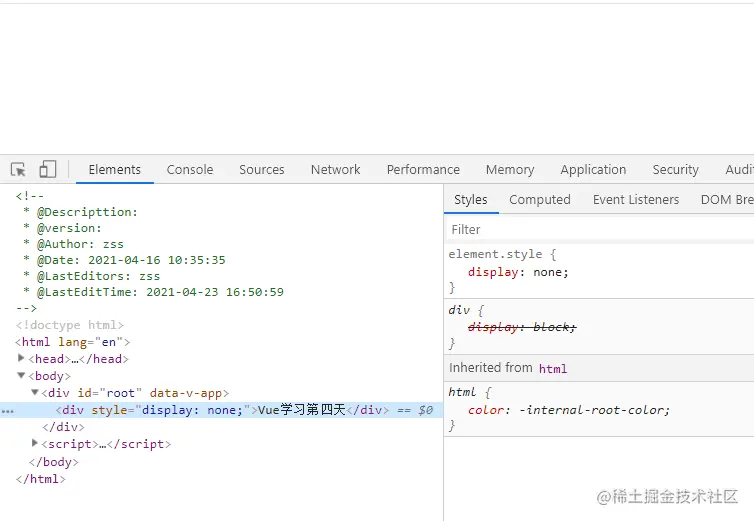Click the html link after Inherited from
The height and width of the screenshot is (521, 754).
(x=553, y=369)
